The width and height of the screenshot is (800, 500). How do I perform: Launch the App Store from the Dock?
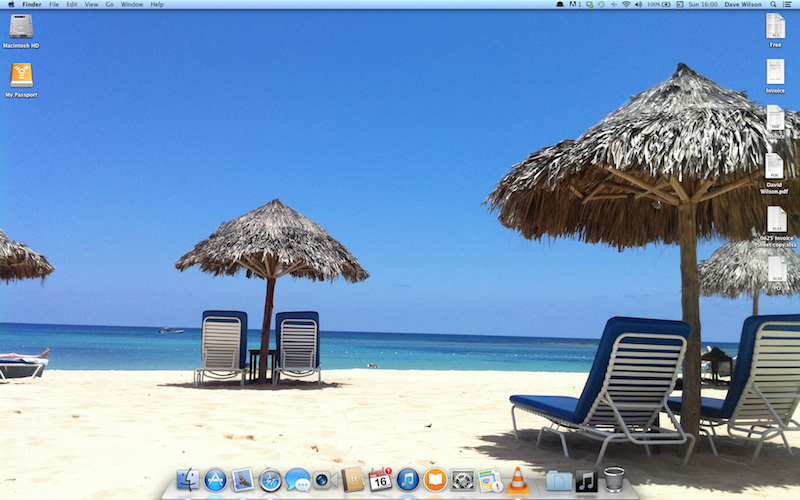(x=215, y=480)
